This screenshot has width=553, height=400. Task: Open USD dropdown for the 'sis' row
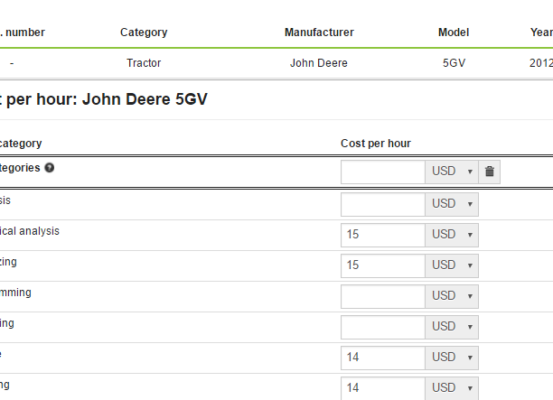click(x=452, y=204)
